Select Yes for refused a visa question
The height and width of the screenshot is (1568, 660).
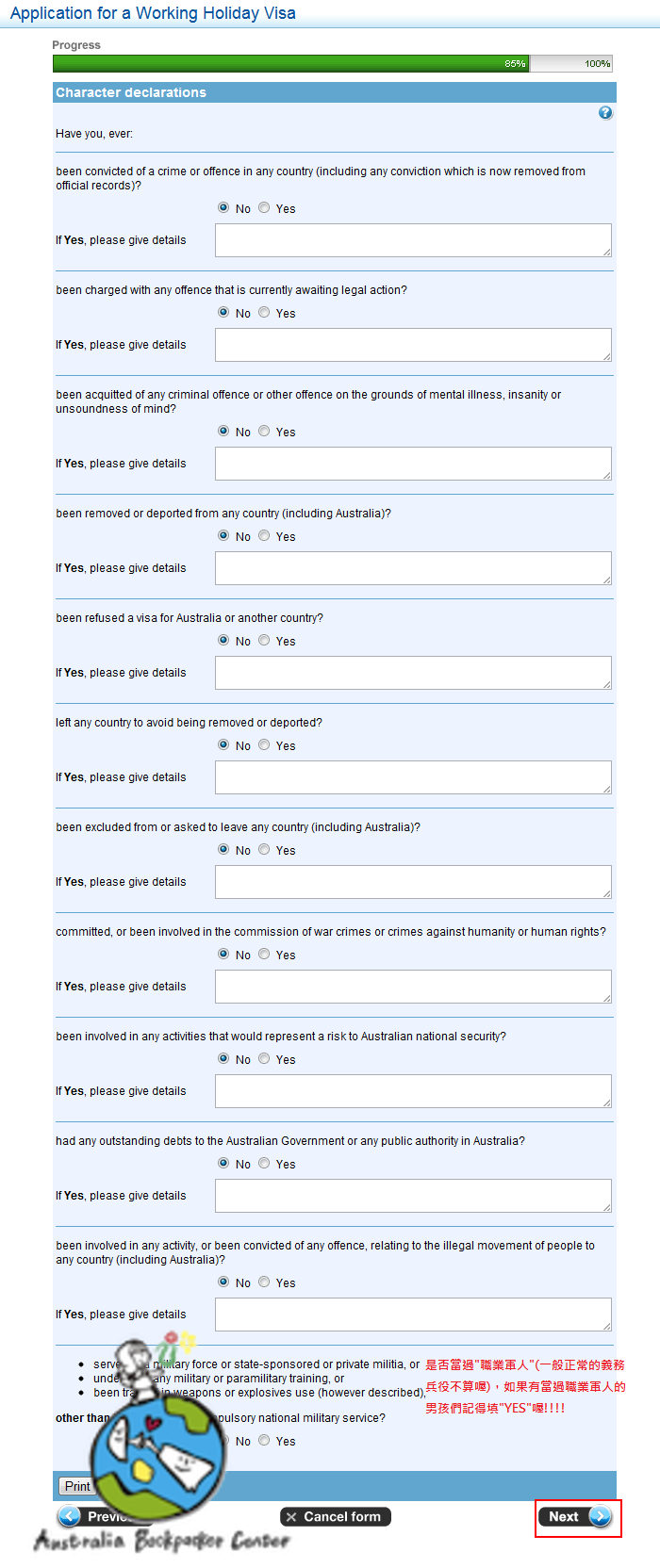click(264, 640)
